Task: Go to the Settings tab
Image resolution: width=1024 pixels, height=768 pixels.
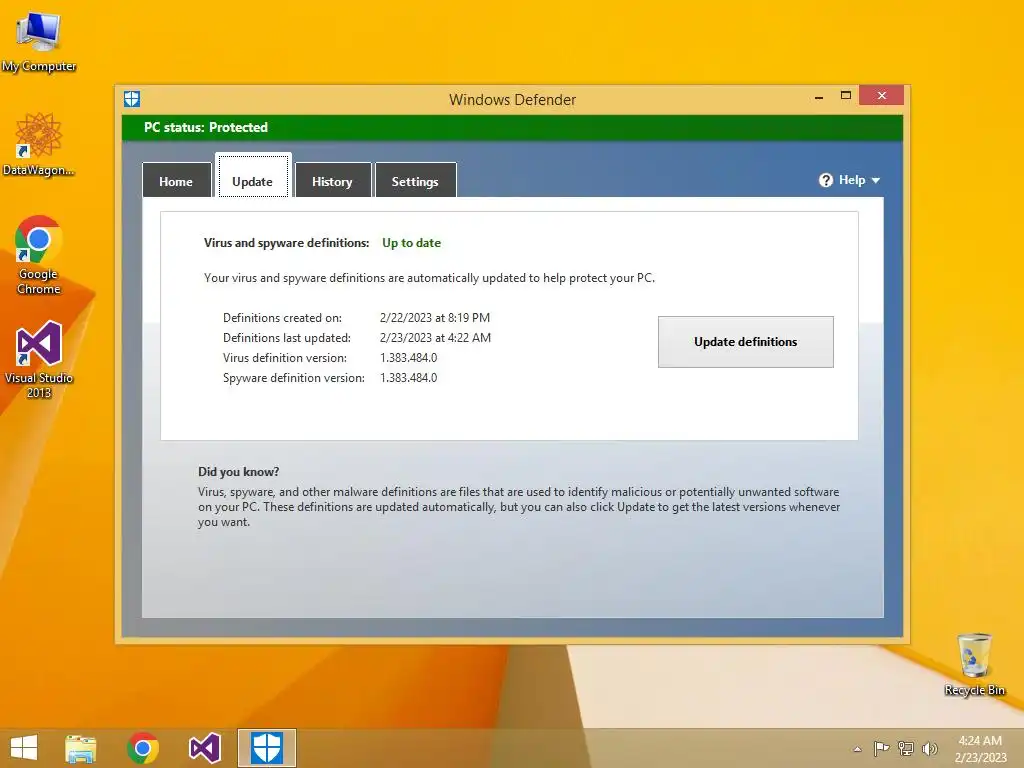Action: [x=415, y=181]
